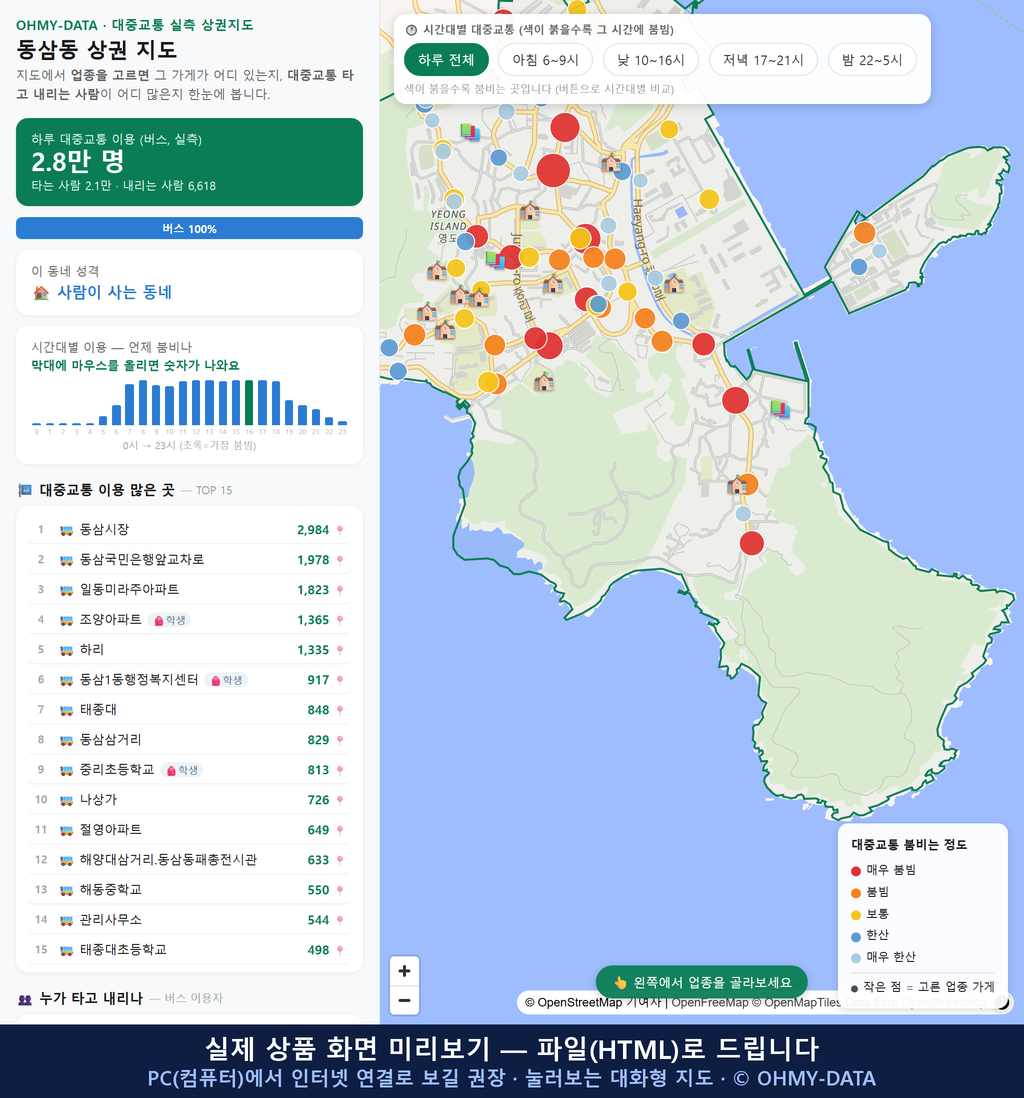Click the book marker near the southeastern harbor
Viewport: 1024px width, 1098px height.
point(780,408)
